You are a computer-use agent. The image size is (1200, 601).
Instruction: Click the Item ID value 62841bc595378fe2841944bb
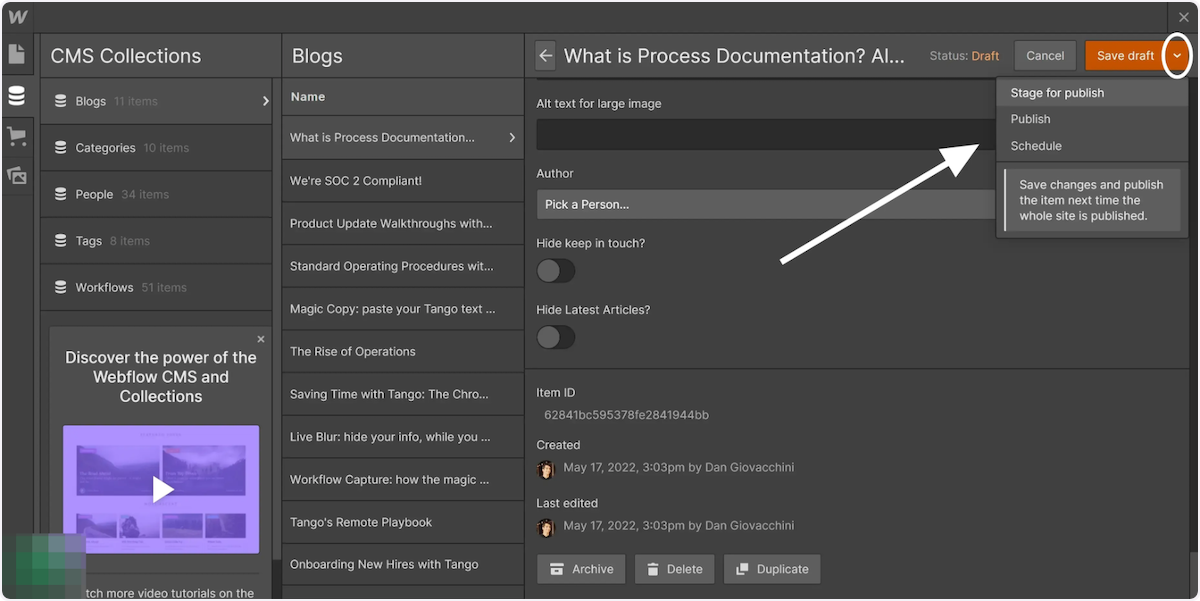[626, 415]
